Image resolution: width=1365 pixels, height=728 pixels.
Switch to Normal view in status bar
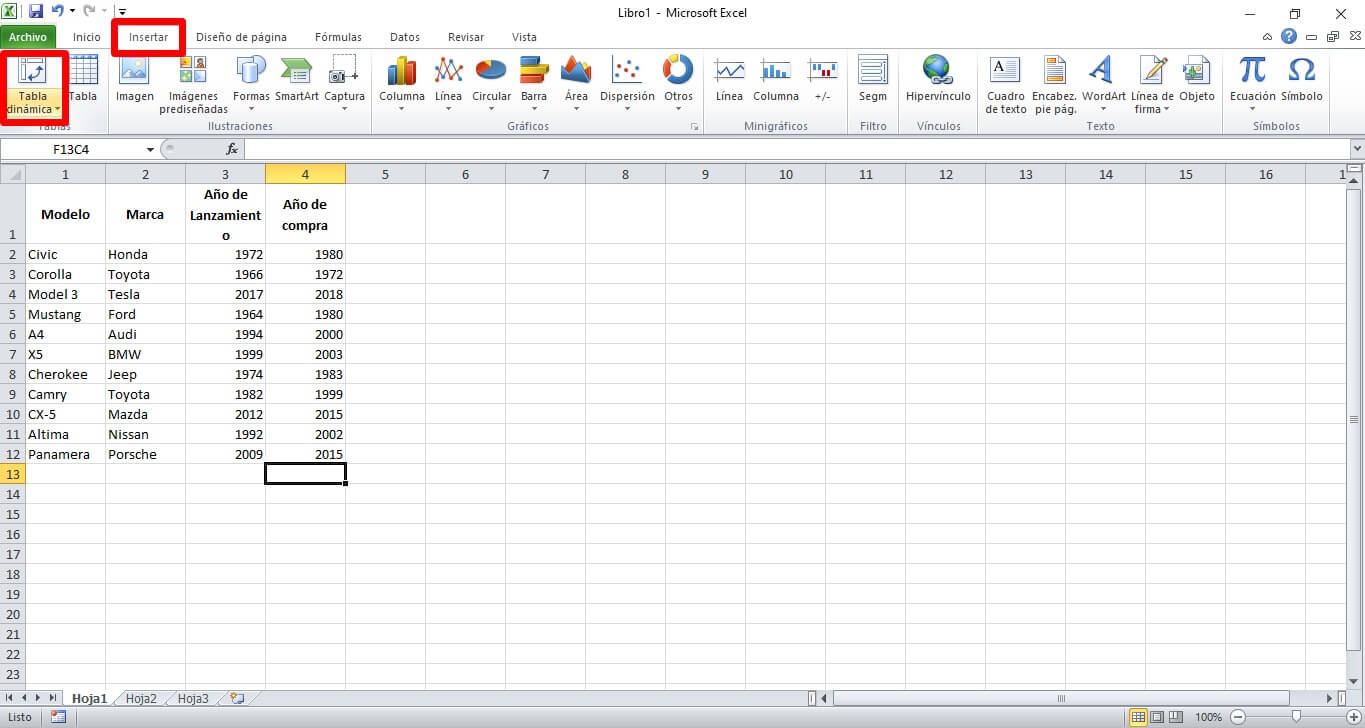[1138, 717]
